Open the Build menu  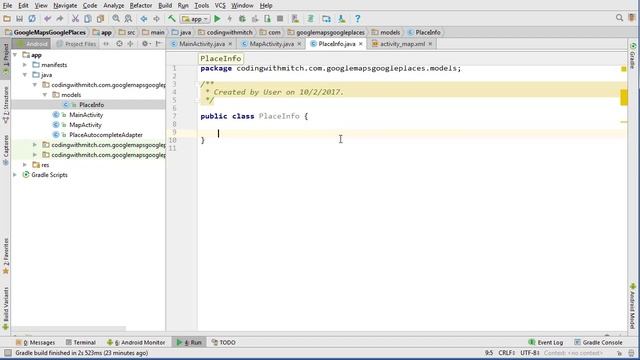tap(165, 6)
